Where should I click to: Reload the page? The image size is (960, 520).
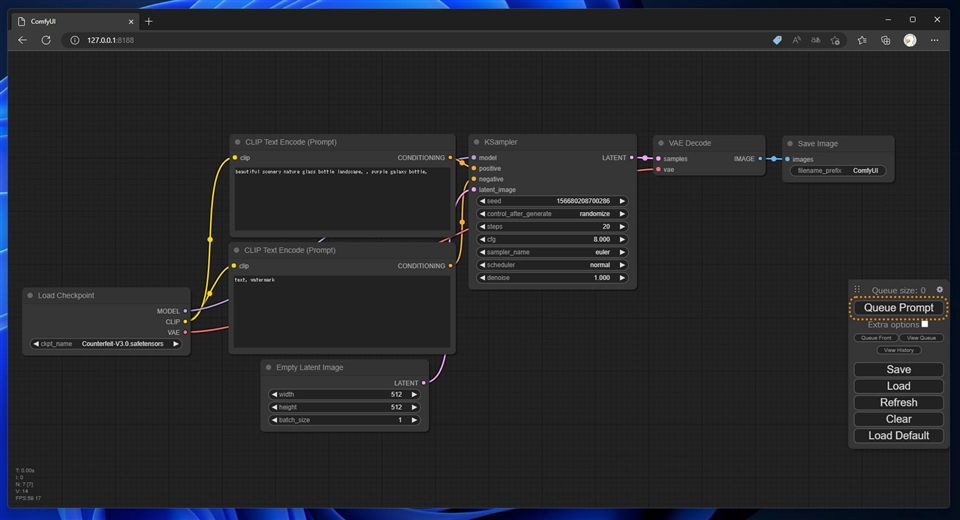[46, 40]
